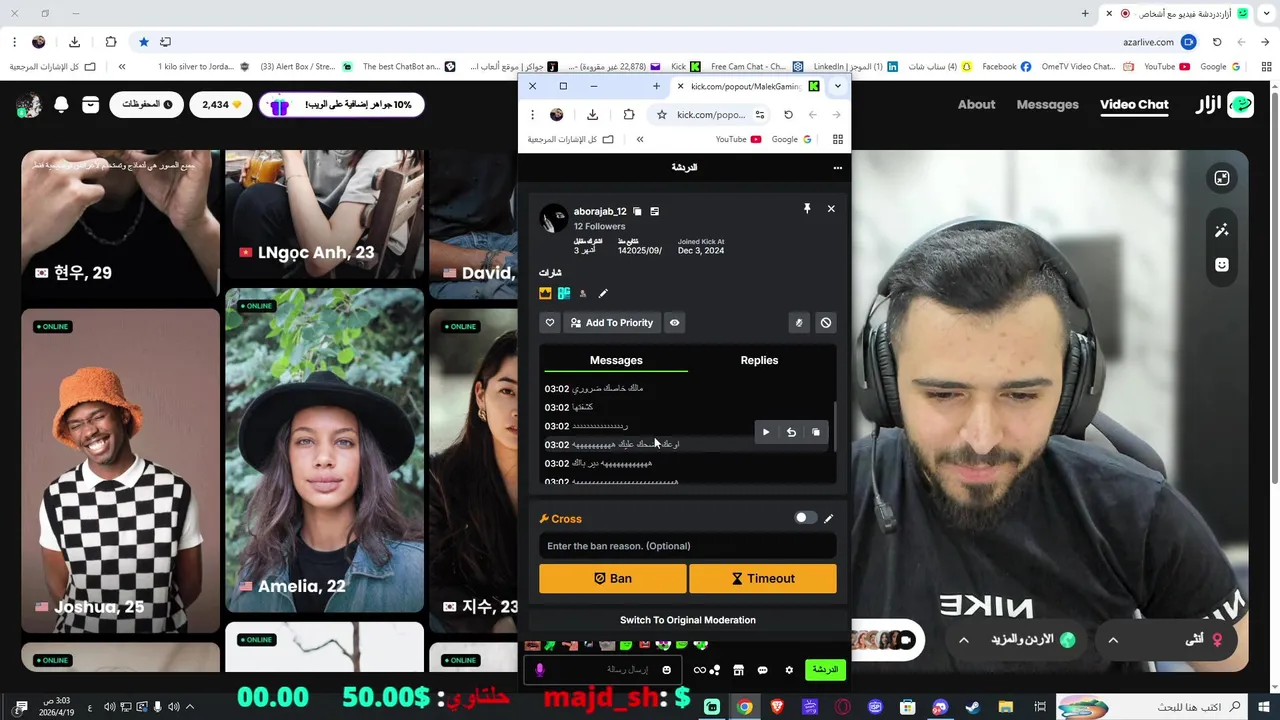Open the Facebook bookmark in the main browser
The width and height of the screenshot is (1280, 720).
[x=1006, y=67]
